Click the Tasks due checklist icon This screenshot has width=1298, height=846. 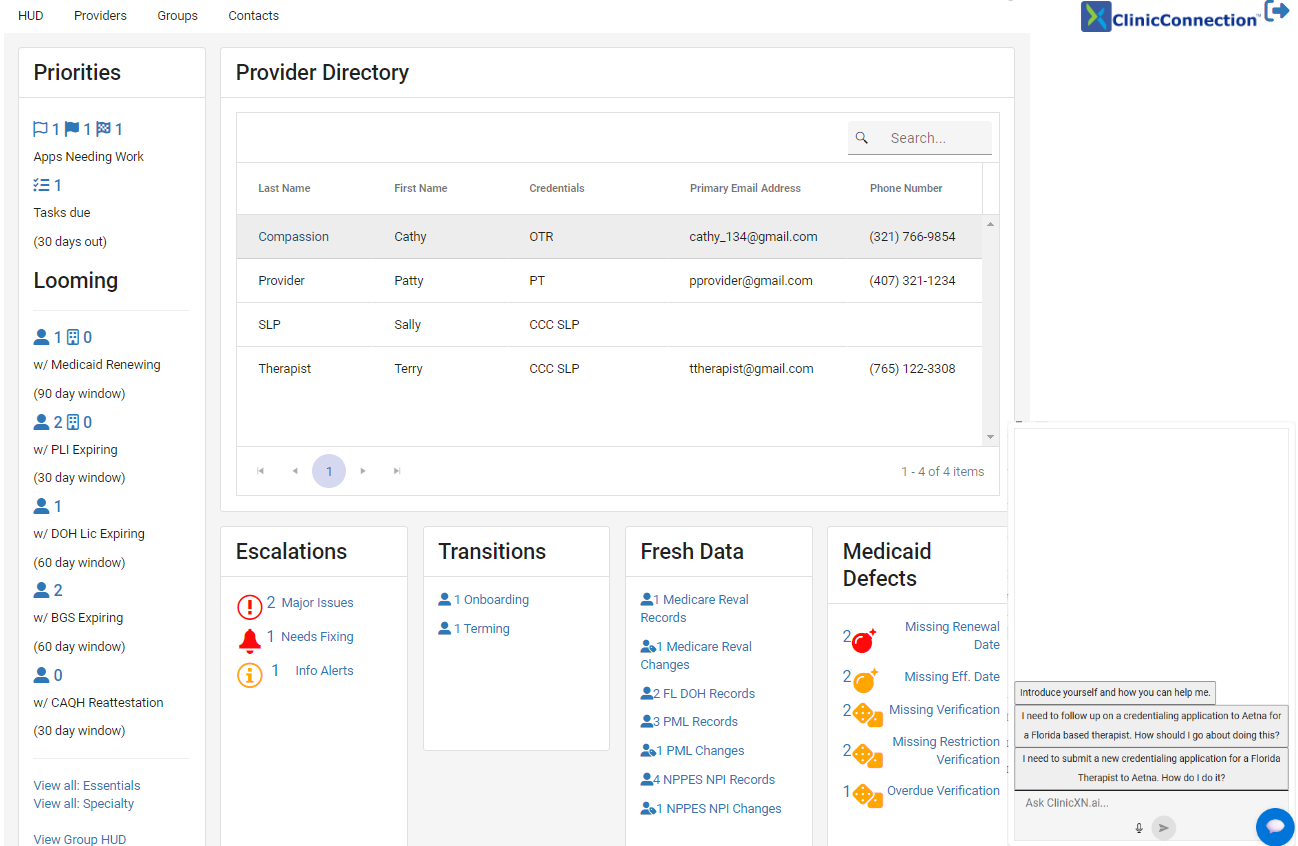(x=41, y=185)
